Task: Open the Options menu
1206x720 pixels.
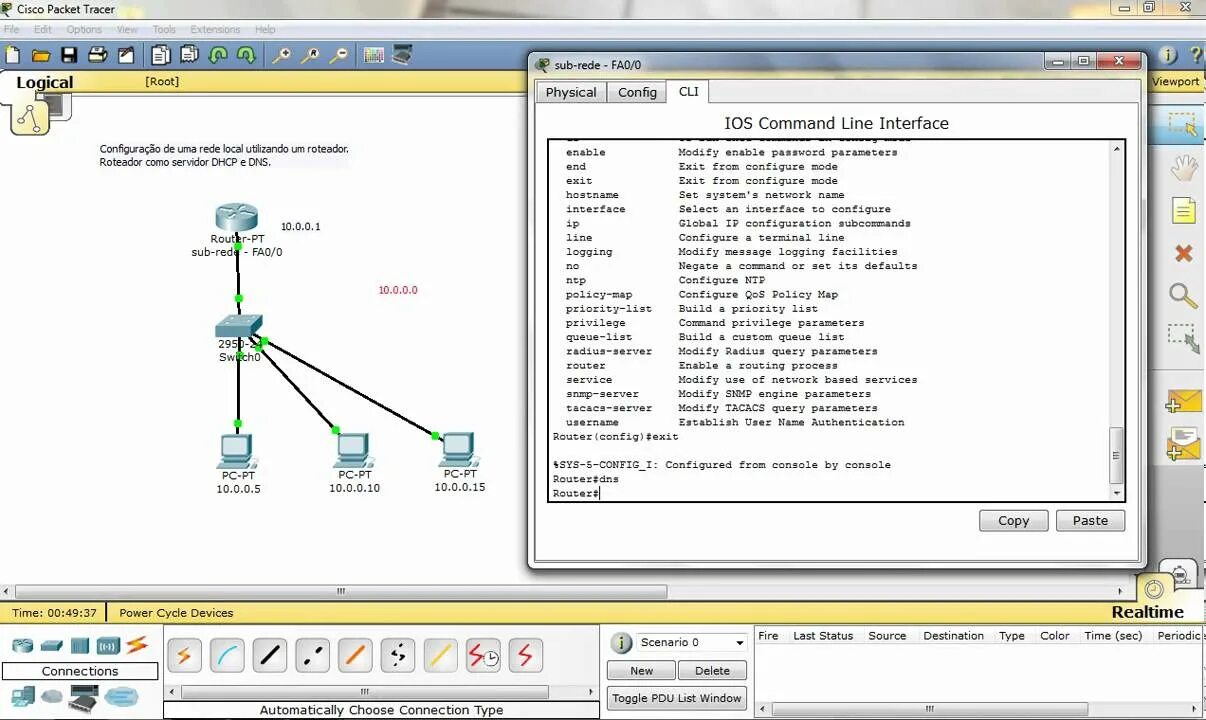Action: click(x=84, y=30)
